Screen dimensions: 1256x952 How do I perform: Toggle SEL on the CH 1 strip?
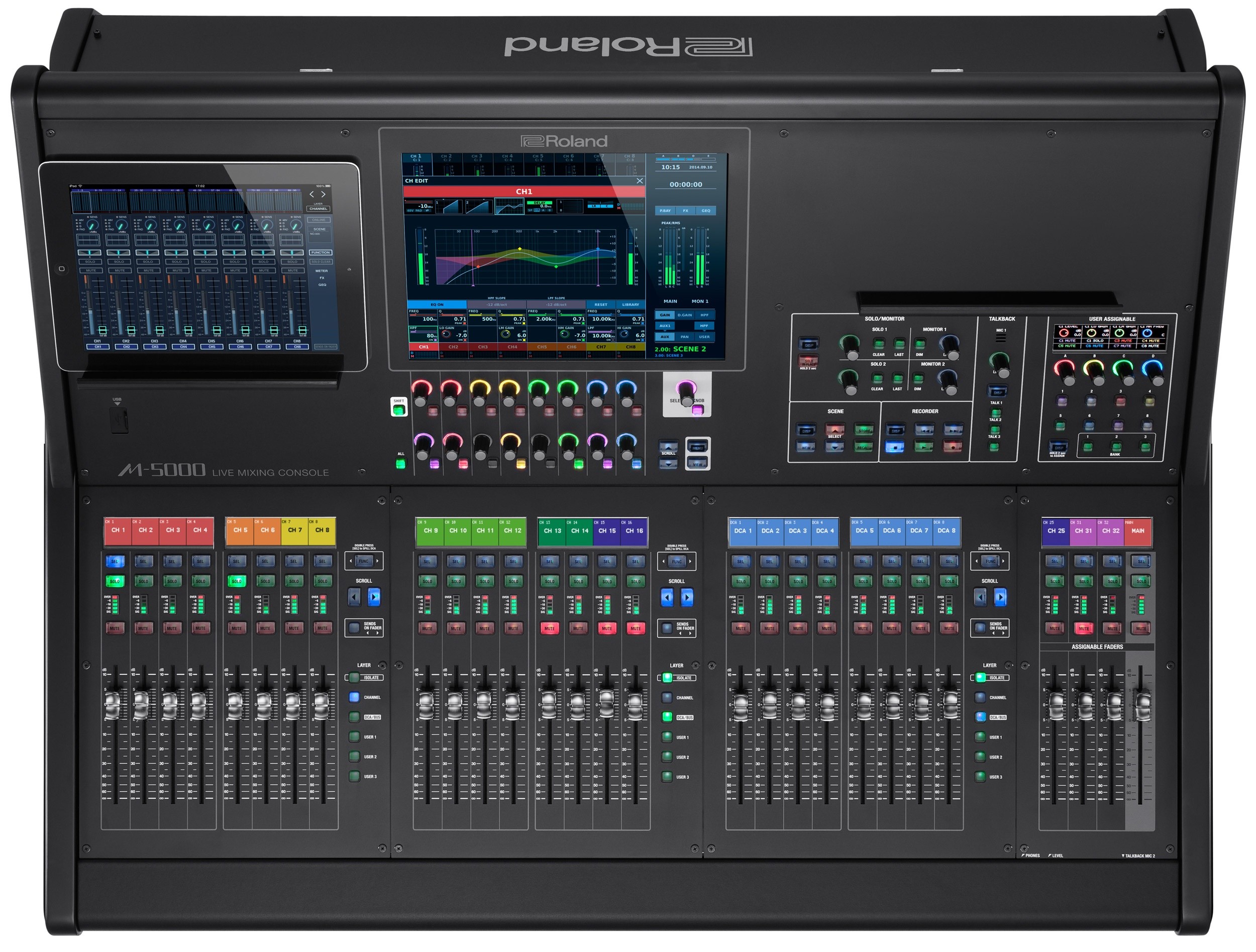pyautogui.click(x=115, y=562)
